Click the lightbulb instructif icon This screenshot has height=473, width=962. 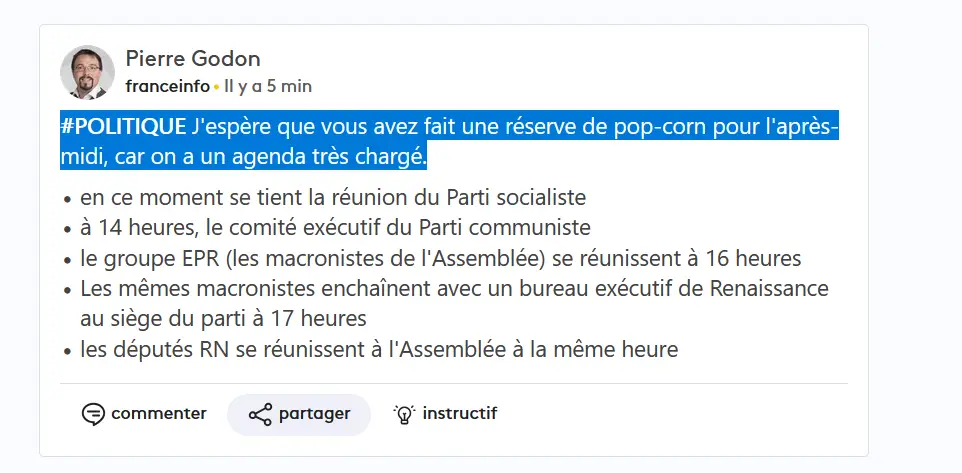click(x=404, y=414)
